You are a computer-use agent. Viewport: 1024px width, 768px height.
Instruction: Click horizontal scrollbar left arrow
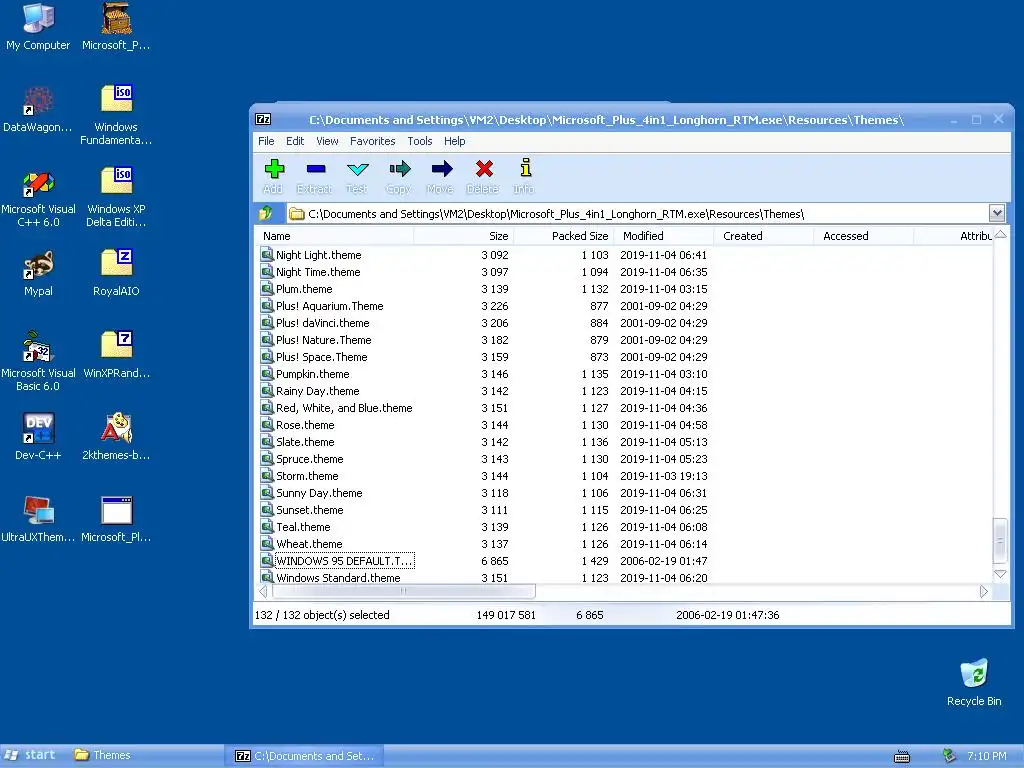263,592
